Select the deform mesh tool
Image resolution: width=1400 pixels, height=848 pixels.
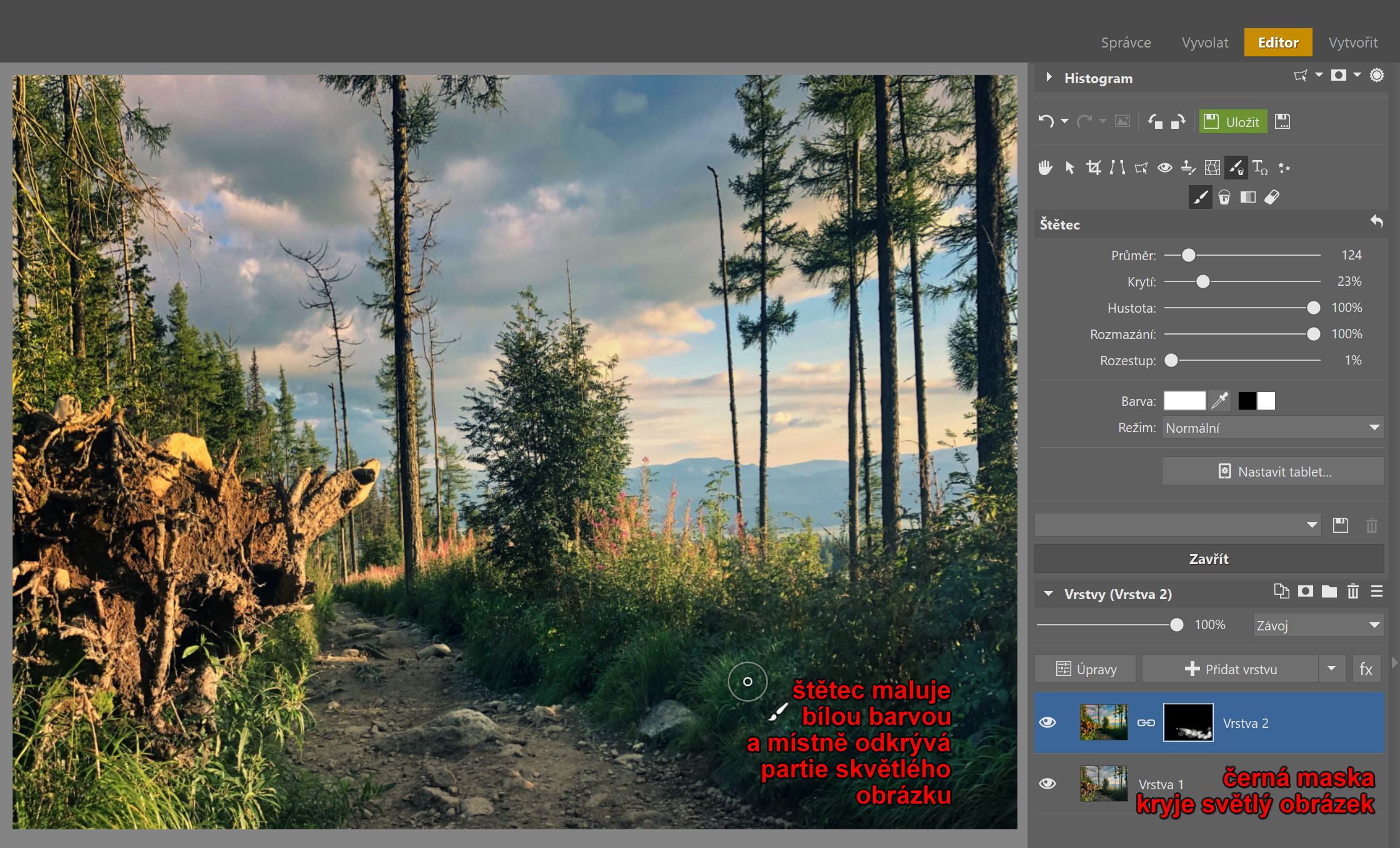pyautogui.click(x=1212, y=168)
